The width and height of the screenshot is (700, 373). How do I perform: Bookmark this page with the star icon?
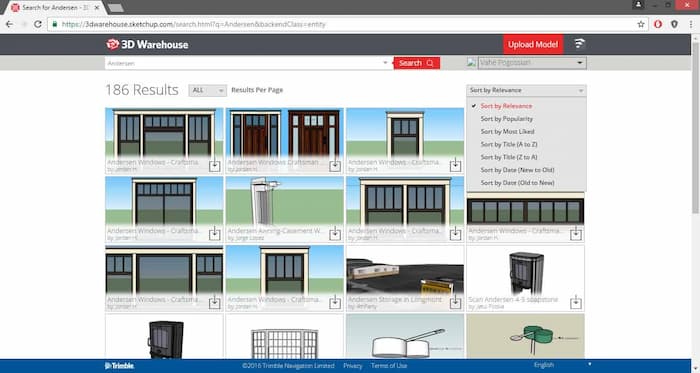click(x=641, y=24)
